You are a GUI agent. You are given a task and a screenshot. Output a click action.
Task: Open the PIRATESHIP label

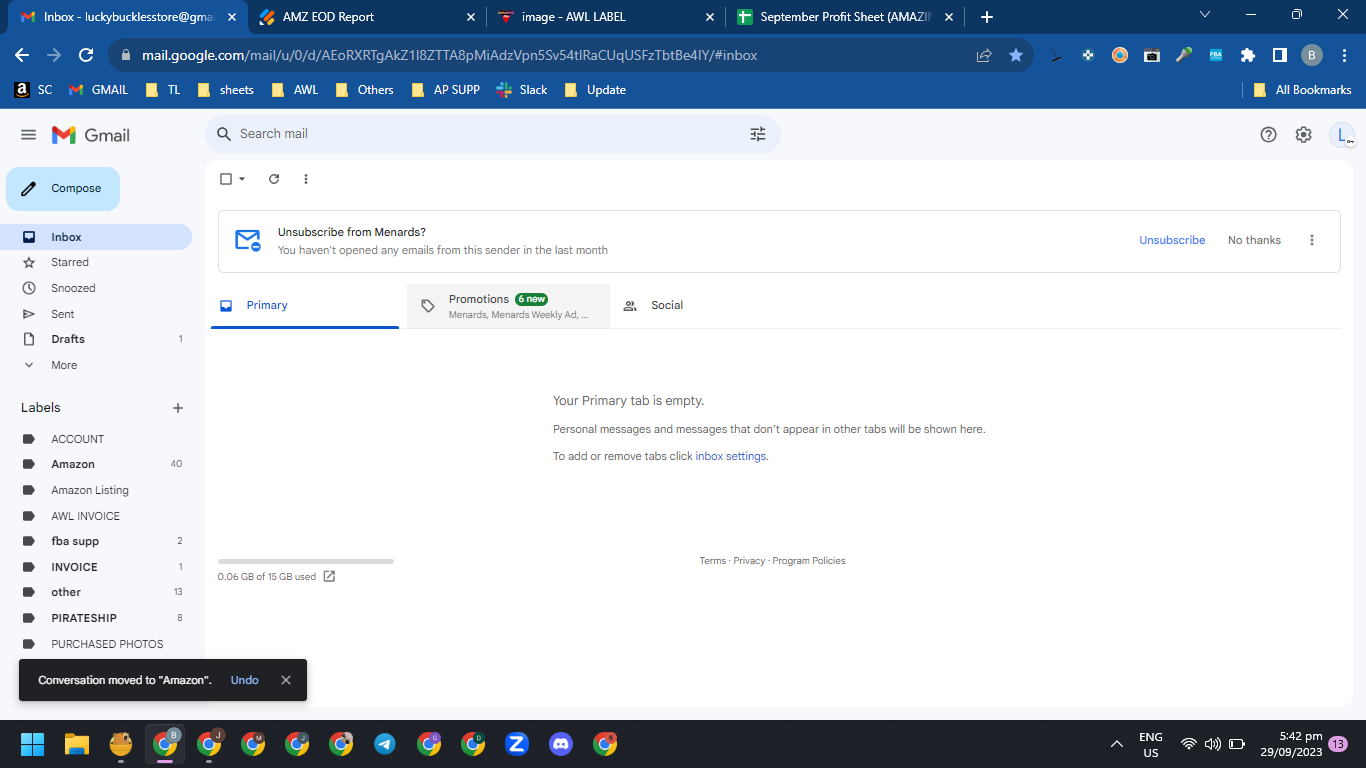[96, 618]
